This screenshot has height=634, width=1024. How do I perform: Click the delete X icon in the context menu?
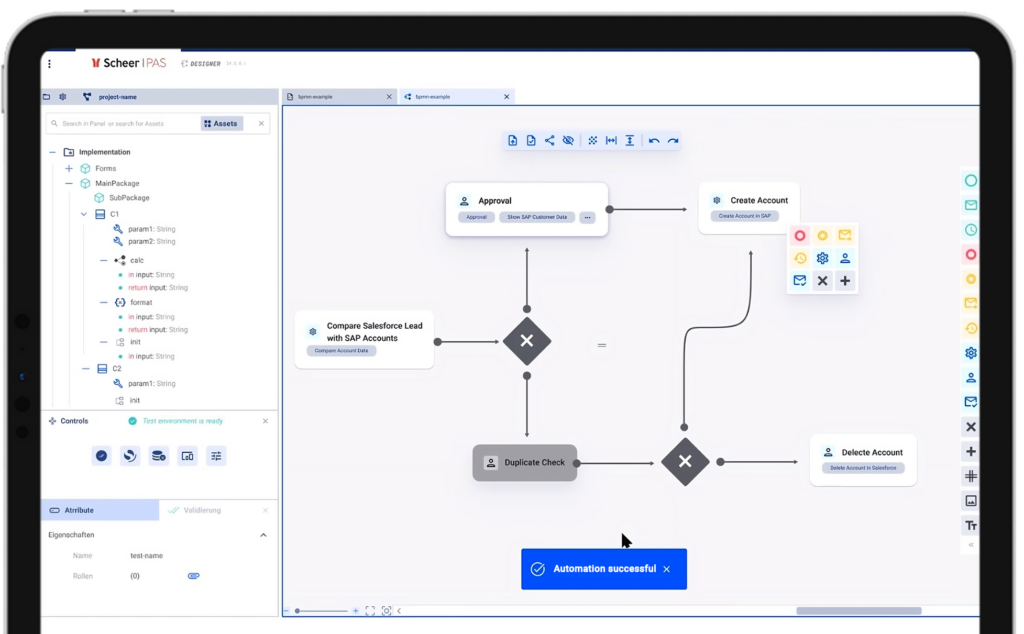822,281
